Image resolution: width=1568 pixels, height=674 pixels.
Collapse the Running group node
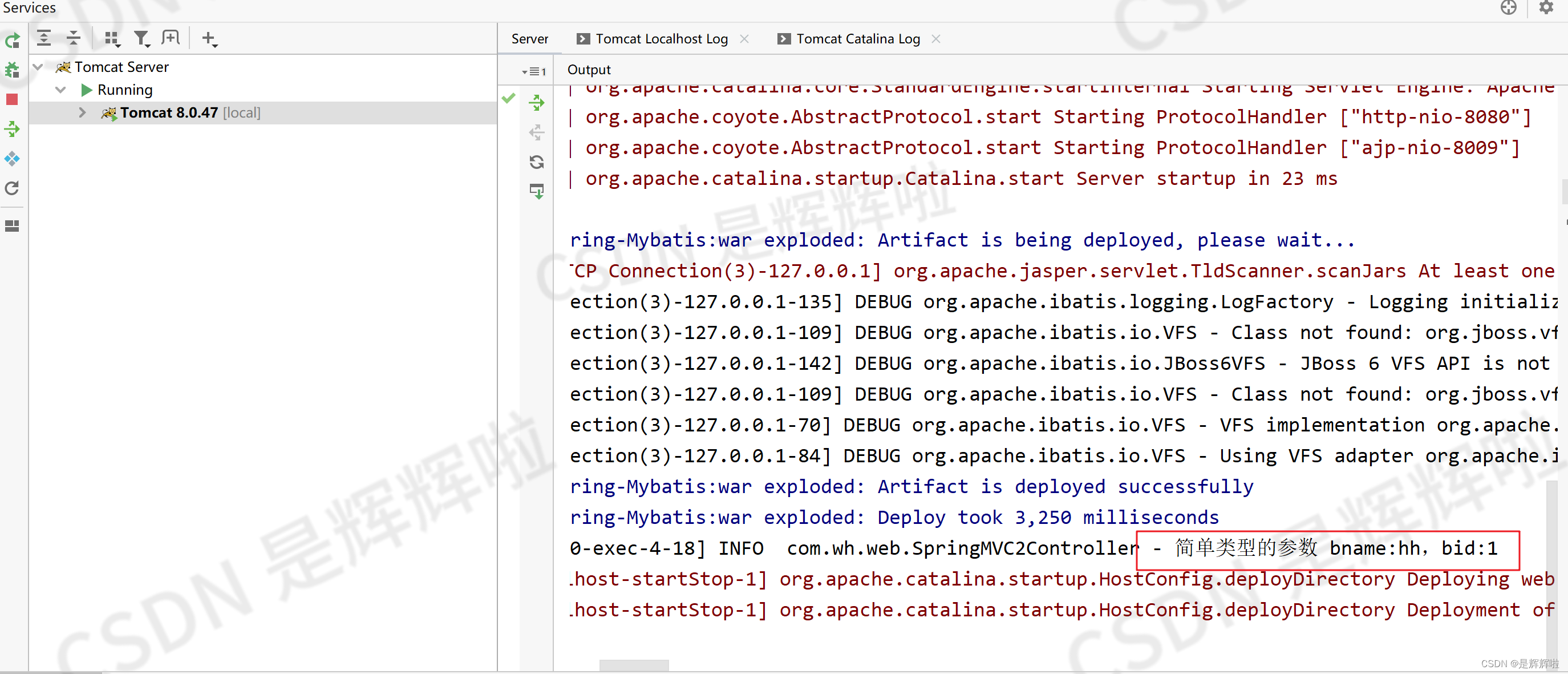tap(60, 90)
